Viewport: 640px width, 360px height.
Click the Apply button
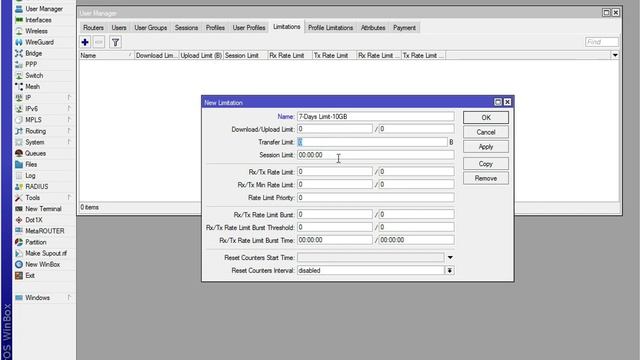tap(486, 147)
